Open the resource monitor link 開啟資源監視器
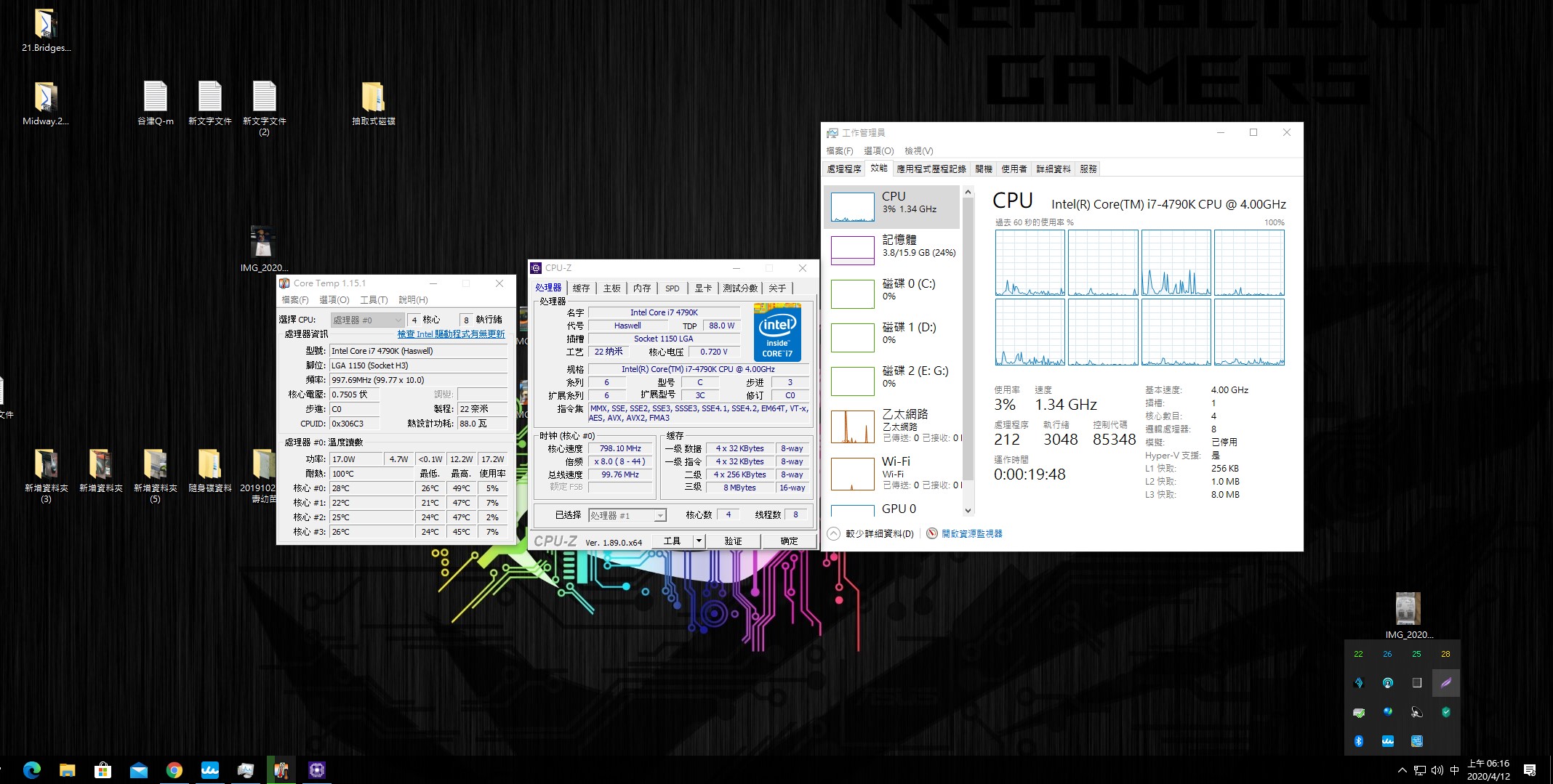This screenshot has height=784, width=1553. [x=972, y=533]
